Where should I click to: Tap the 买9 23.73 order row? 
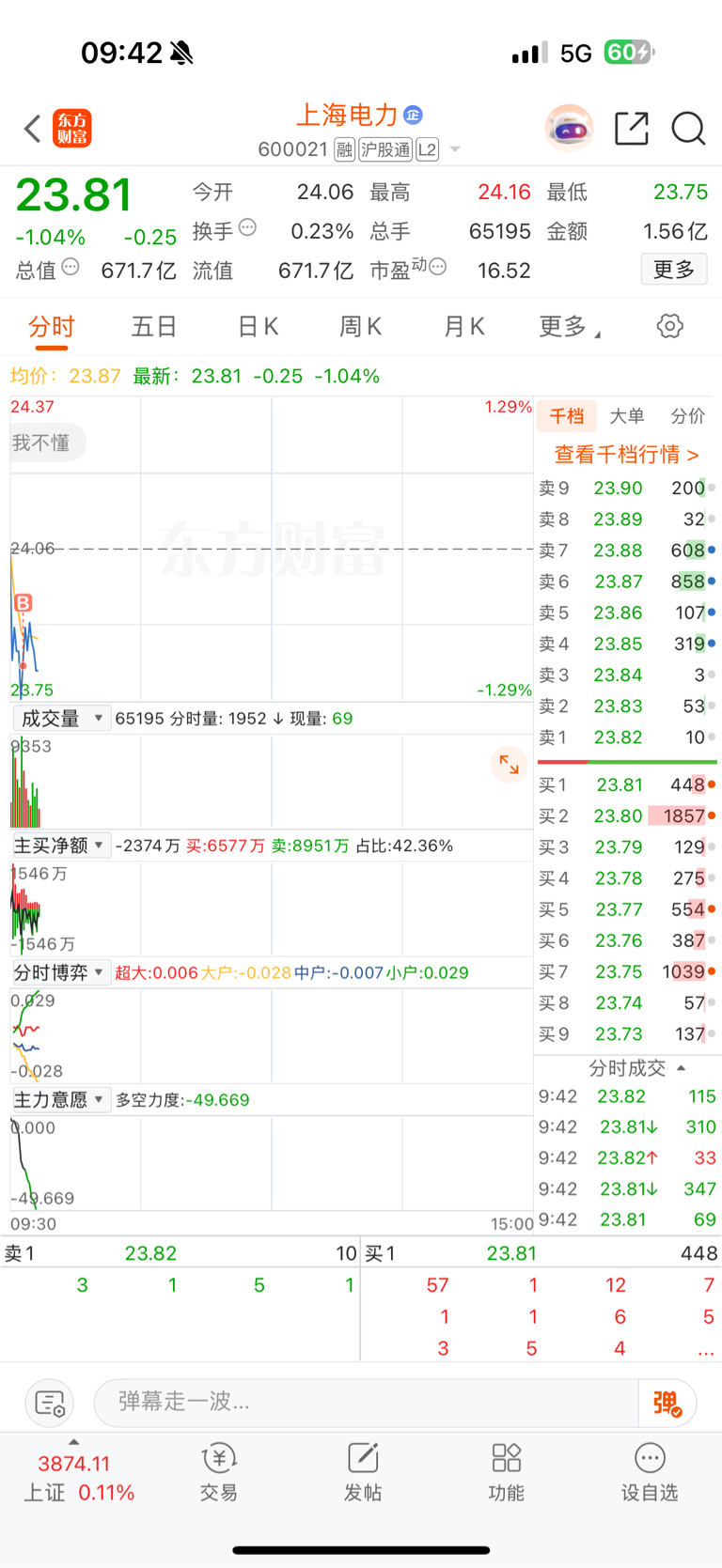point(628,1034)
